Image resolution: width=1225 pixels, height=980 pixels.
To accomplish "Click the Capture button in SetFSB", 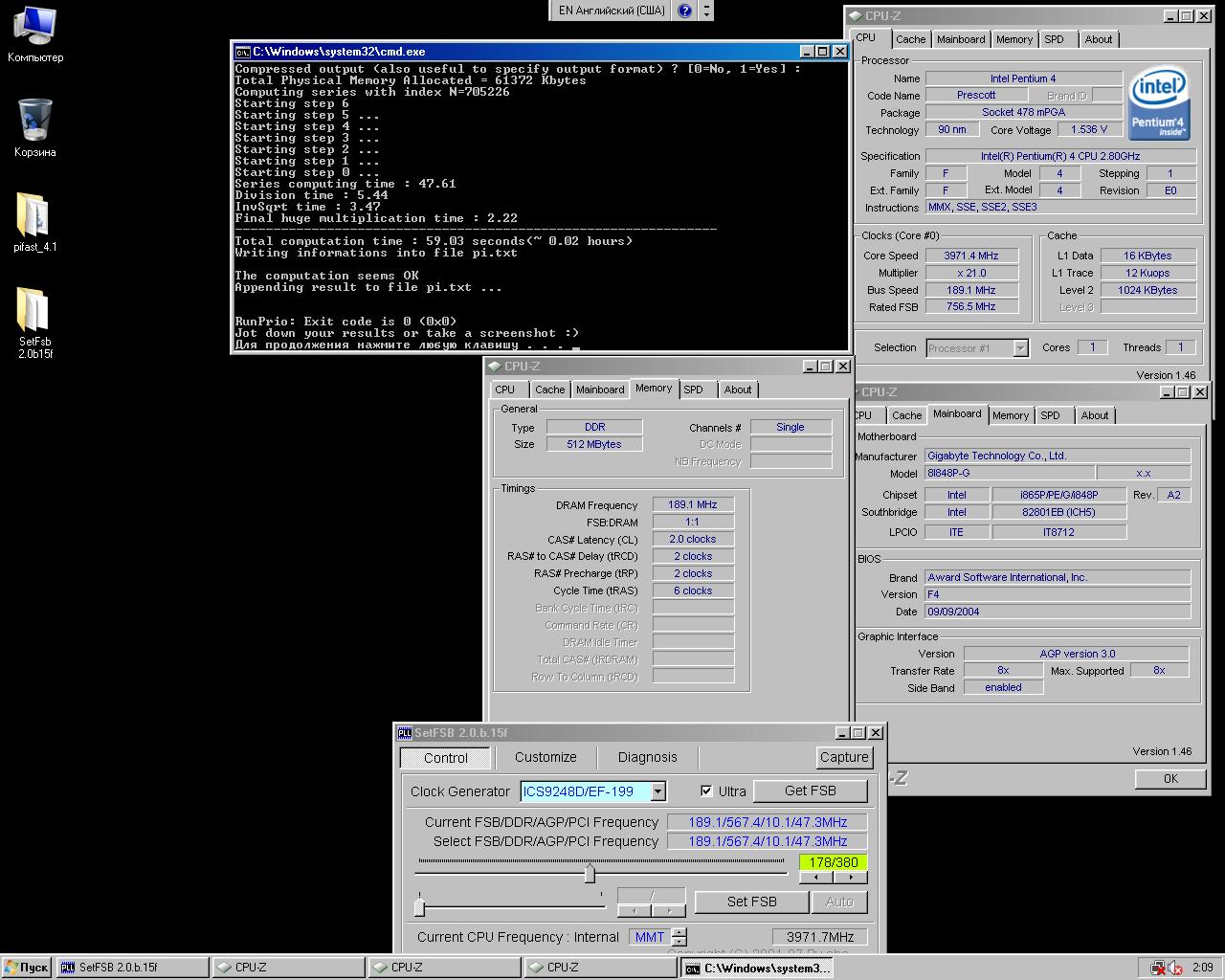I will pos(843,757).
